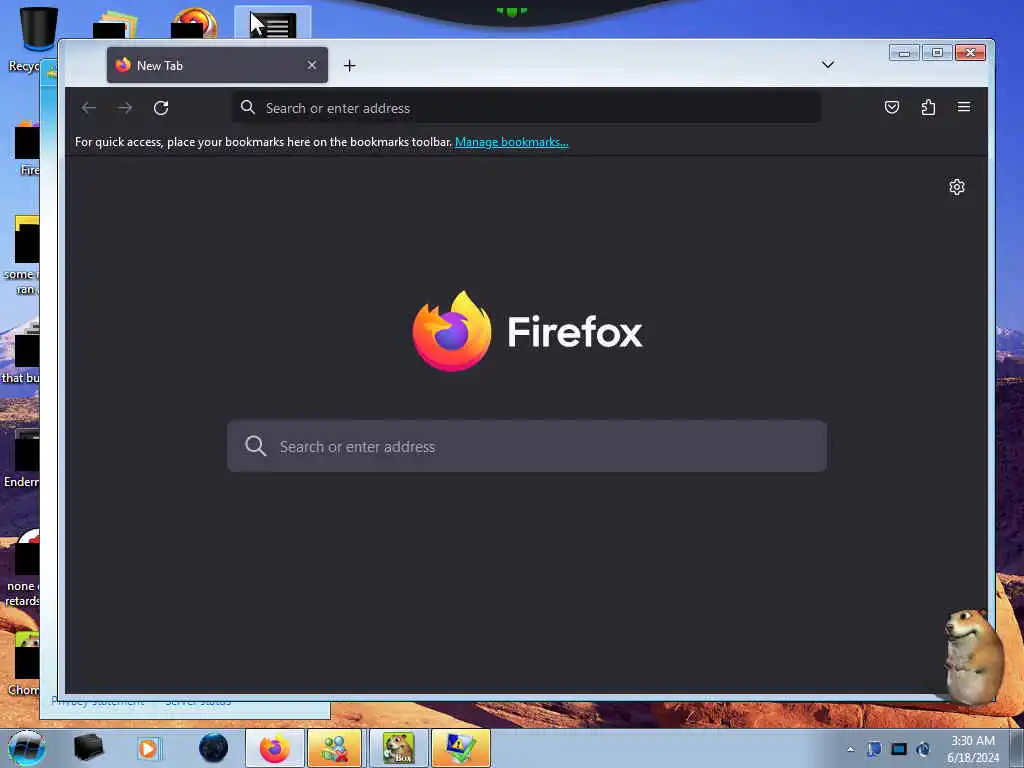Click the address bar at the top
This screenshot has width=1024, height=768.
pos(526,108)
